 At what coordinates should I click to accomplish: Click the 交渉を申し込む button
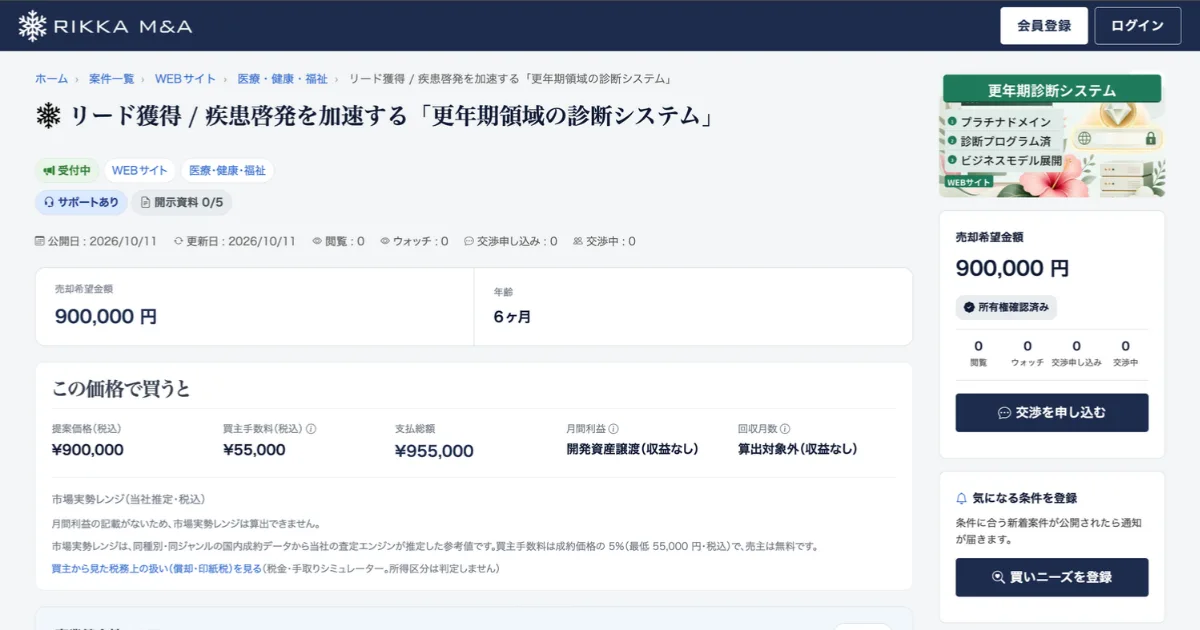tap(1052, 412)
